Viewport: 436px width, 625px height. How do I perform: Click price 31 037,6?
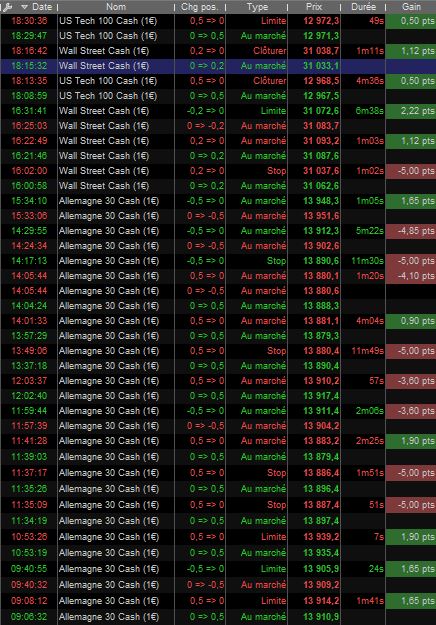pos(321,171)
